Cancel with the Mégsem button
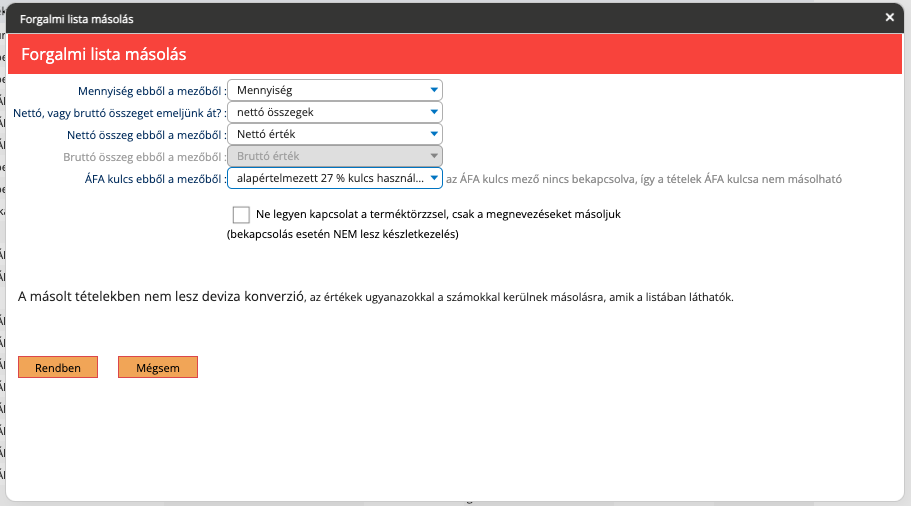 click(x=158, y=367)
